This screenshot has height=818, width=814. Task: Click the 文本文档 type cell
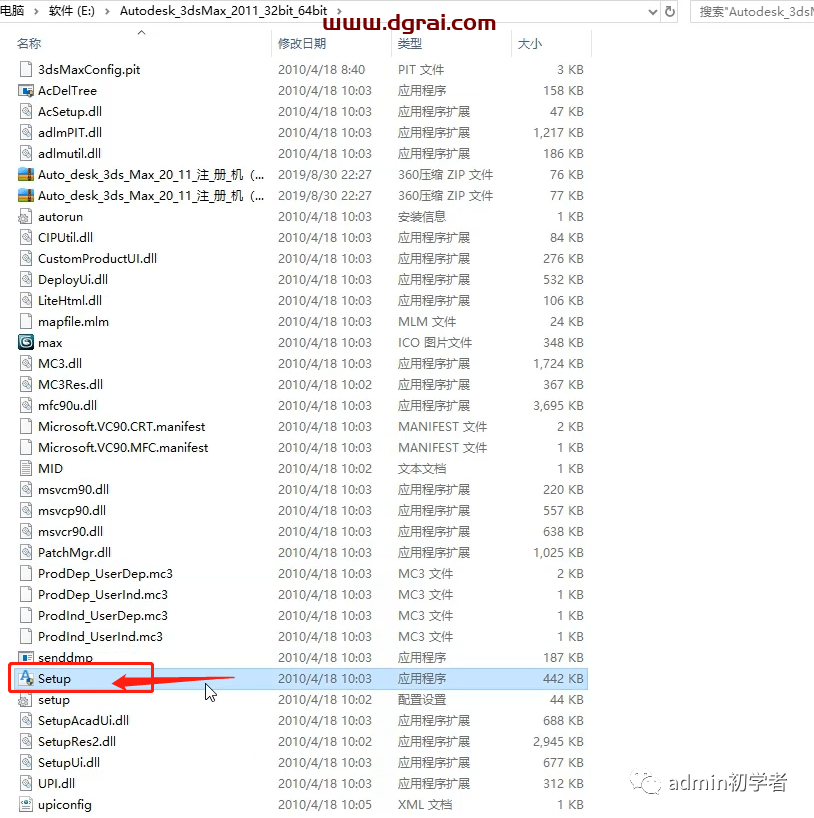[x=422, y=468]
